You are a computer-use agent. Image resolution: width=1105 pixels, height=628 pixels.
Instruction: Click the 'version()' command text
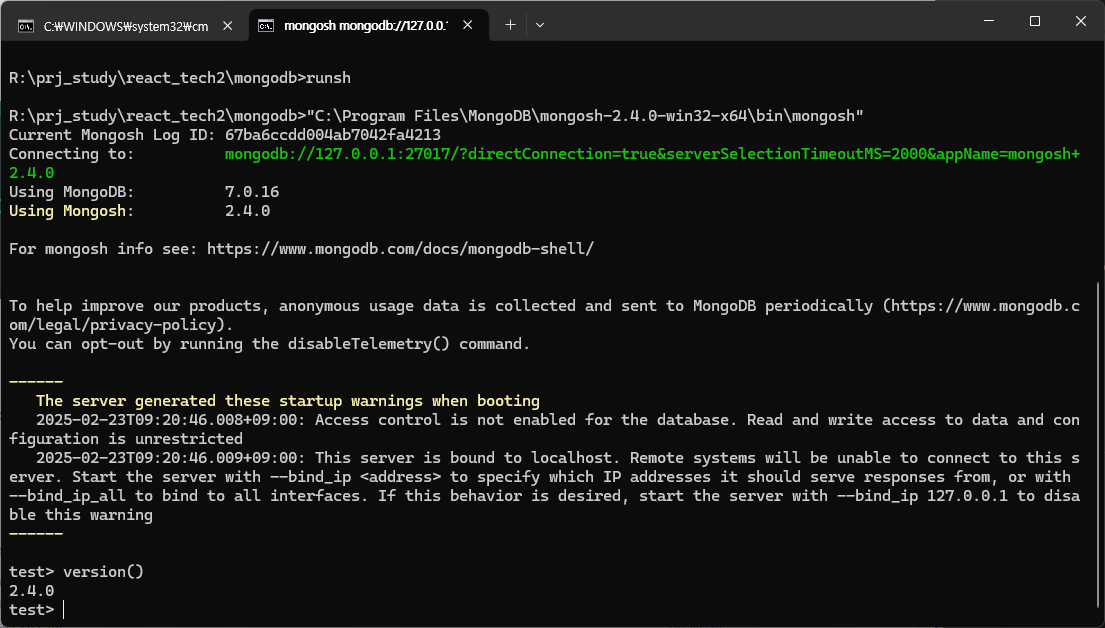click(x=104, y=572)
